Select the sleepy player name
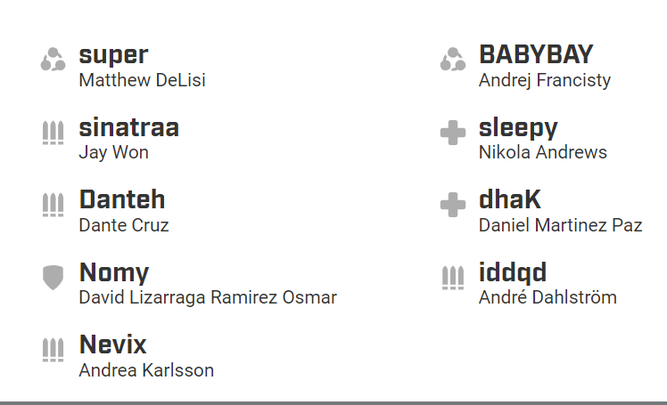Screen dimensions: 667x405 coord(518,128)
